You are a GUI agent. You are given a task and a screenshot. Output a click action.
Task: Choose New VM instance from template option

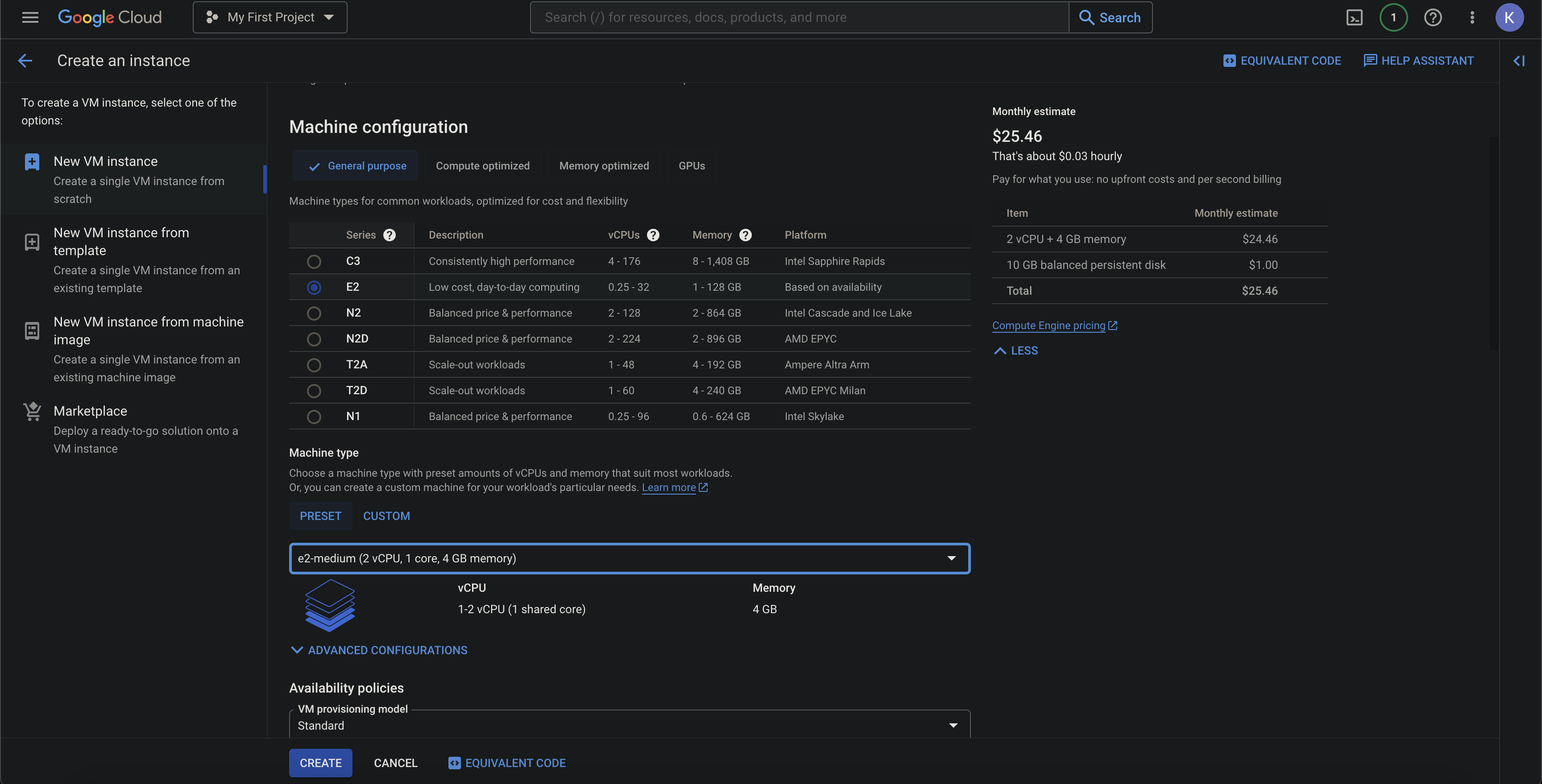133,260
